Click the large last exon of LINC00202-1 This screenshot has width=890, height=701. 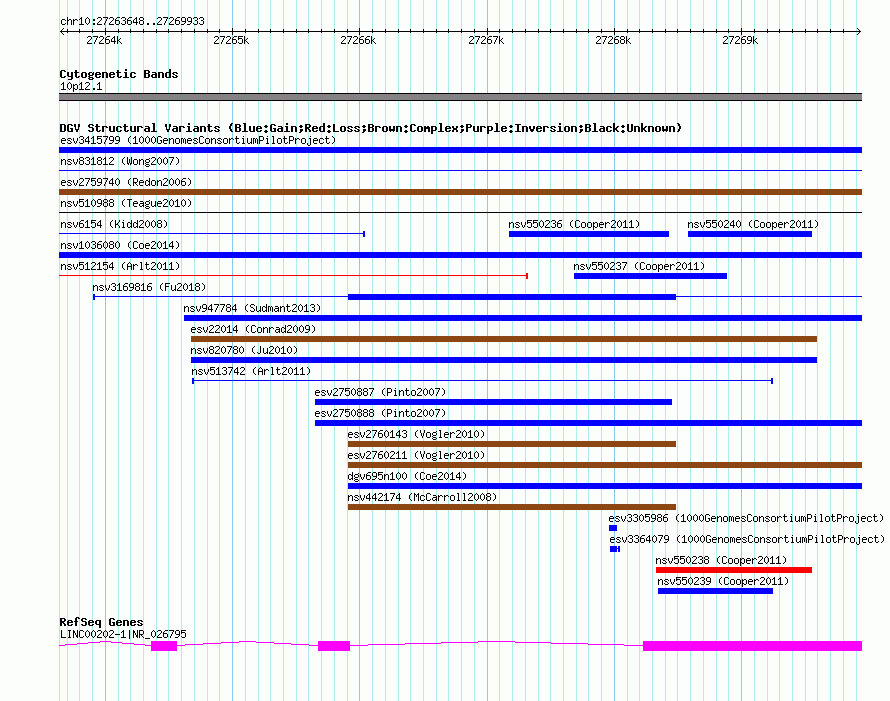[x=752, y=645]
